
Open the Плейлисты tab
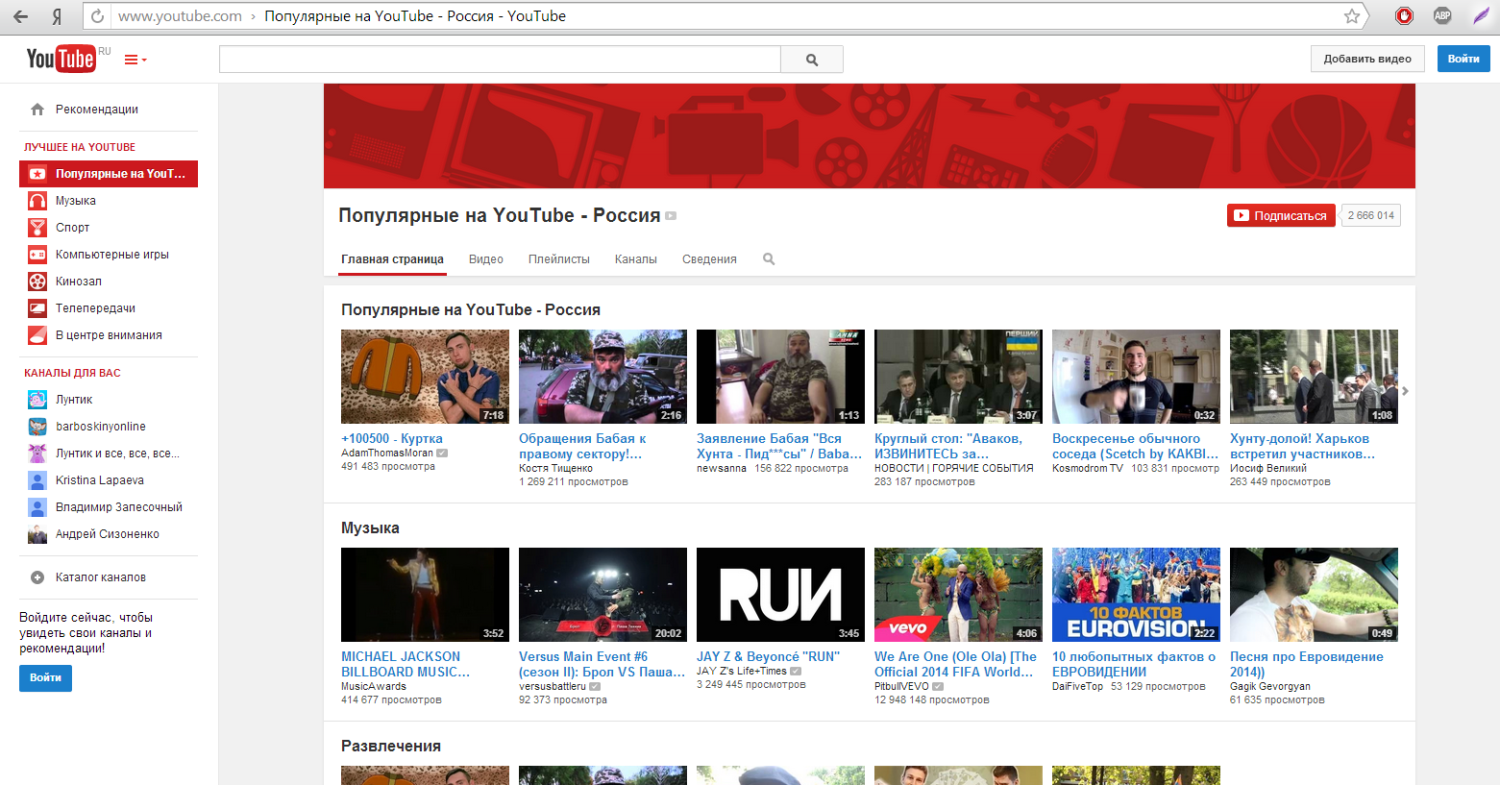[x=559, y=259]
